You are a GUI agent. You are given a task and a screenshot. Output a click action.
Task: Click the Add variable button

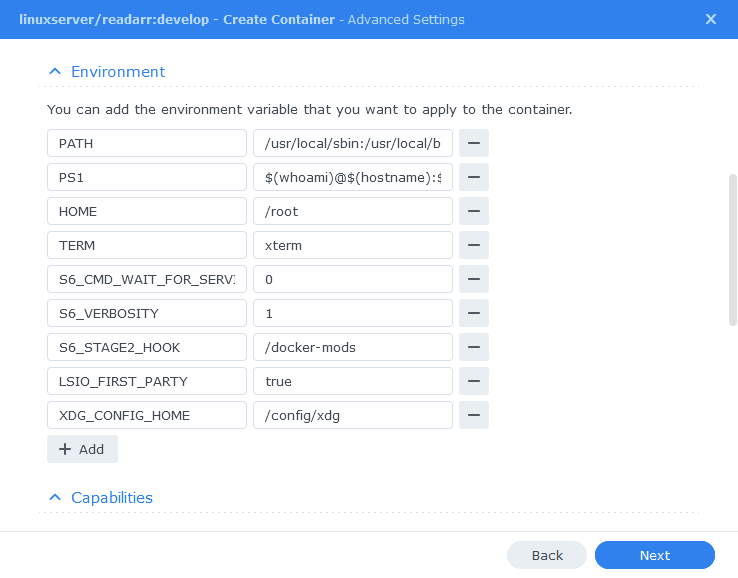[82, 449]
